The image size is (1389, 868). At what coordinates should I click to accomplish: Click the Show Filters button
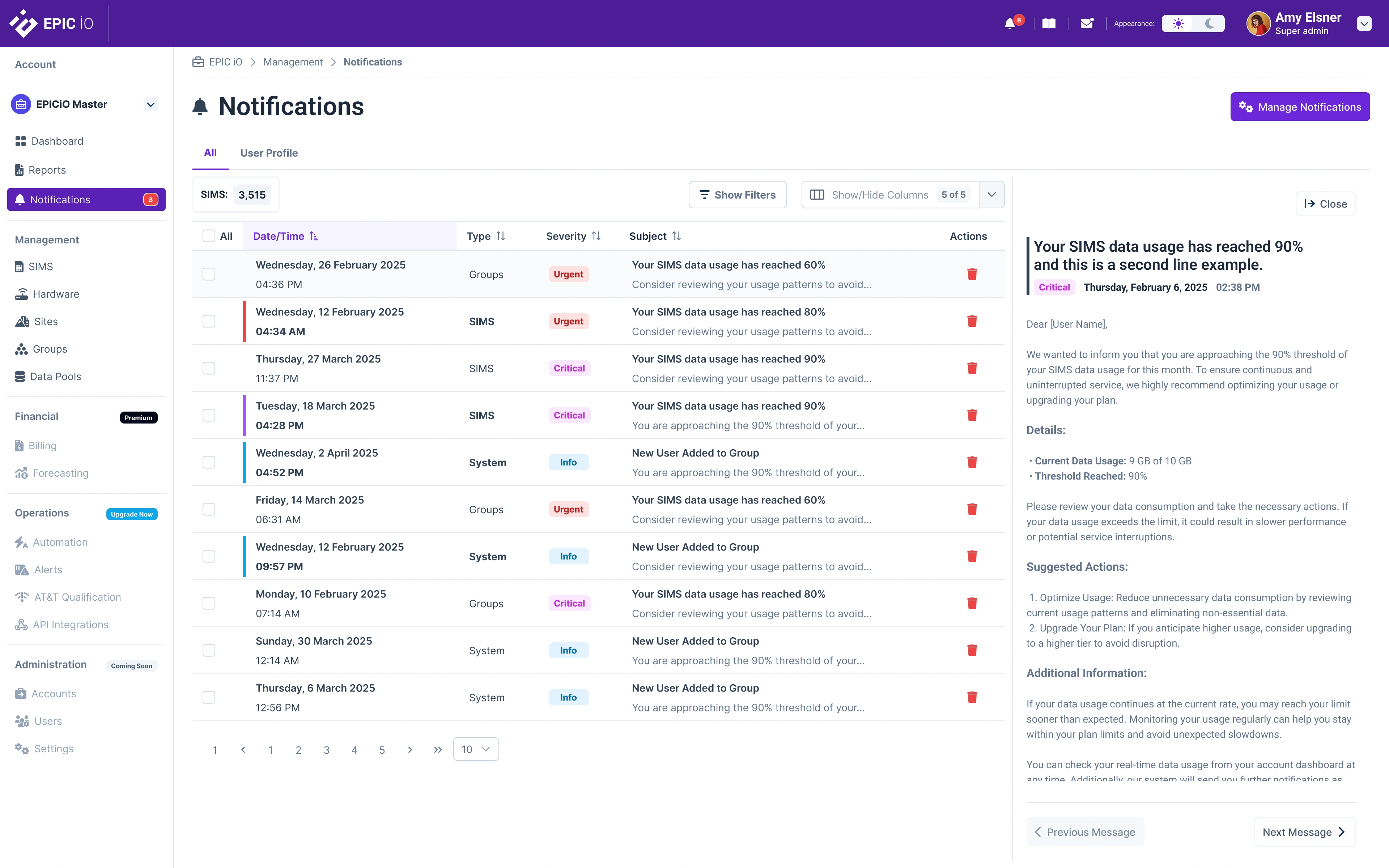(738, 195)
